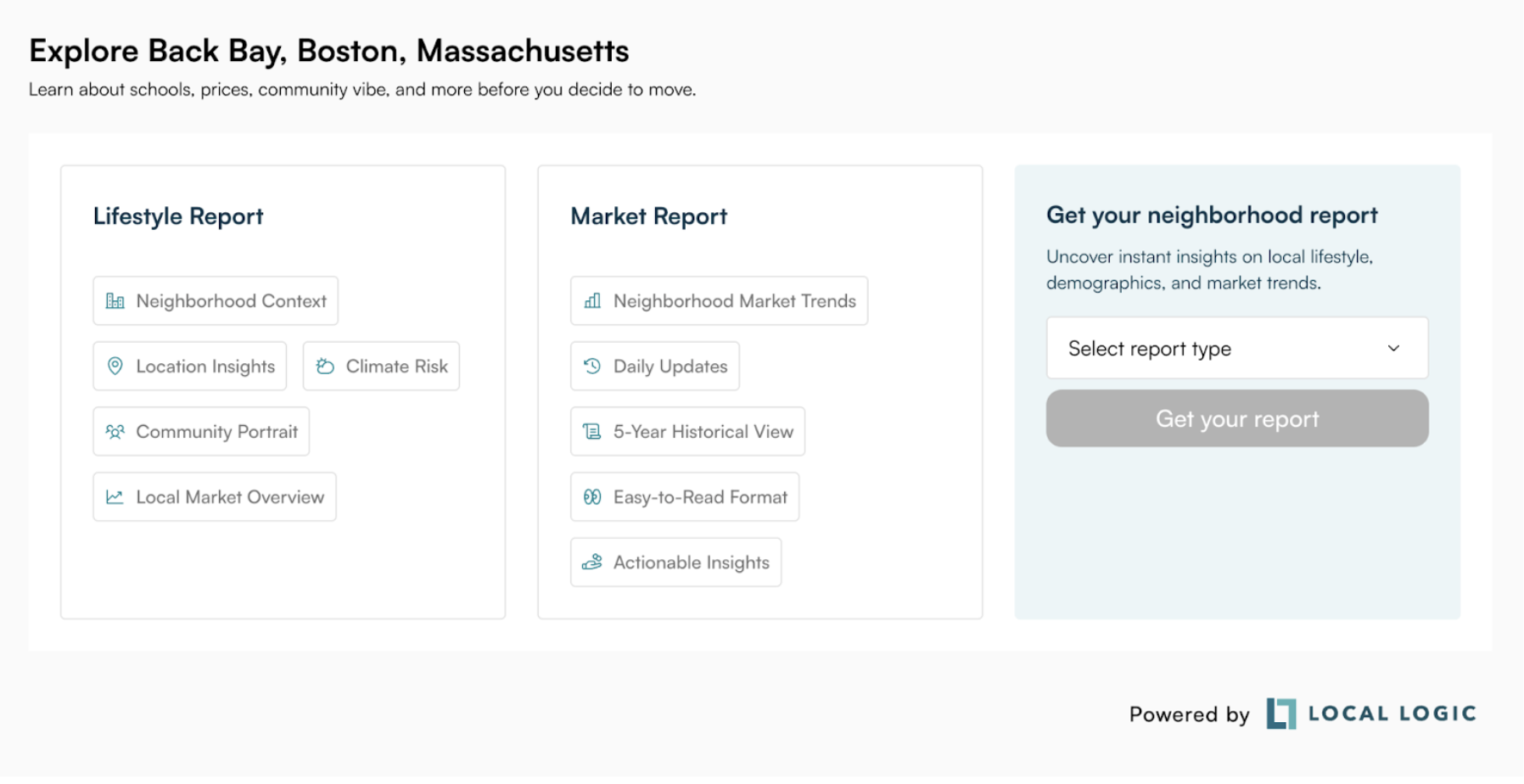This screenshot has height=784, width=1524.
Task: Click the Lifestyle Report heading
Action: (178, 216)
